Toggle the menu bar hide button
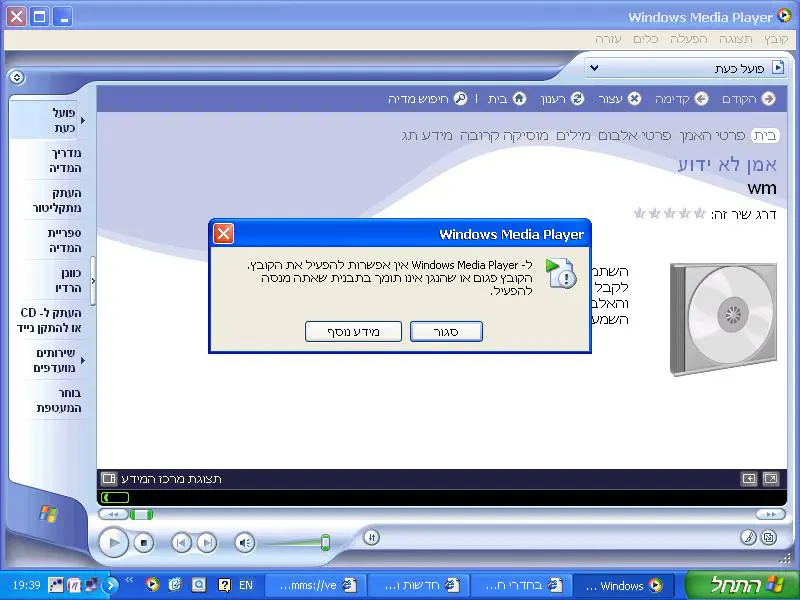Screen dimensions: 800x600 point(16,77)
